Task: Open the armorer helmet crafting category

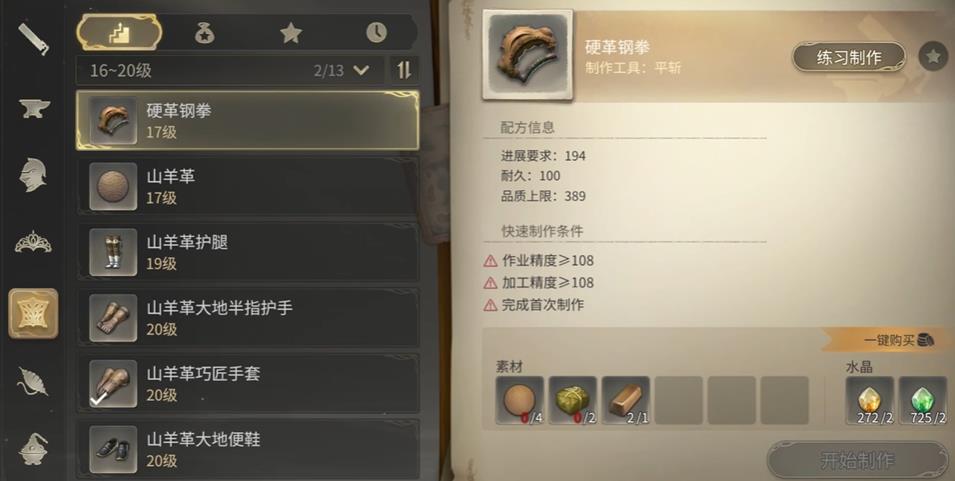Action: [33, 175]
